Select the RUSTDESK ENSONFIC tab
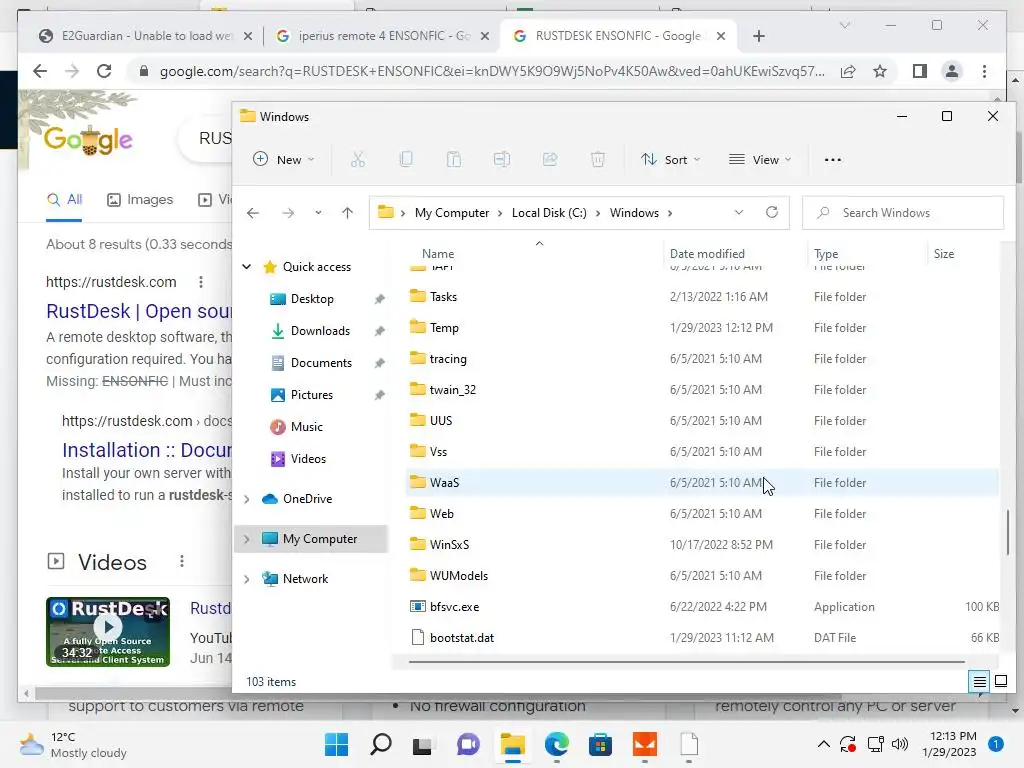The width and height of the screenshot is (1024, 768). pos(618,36)
